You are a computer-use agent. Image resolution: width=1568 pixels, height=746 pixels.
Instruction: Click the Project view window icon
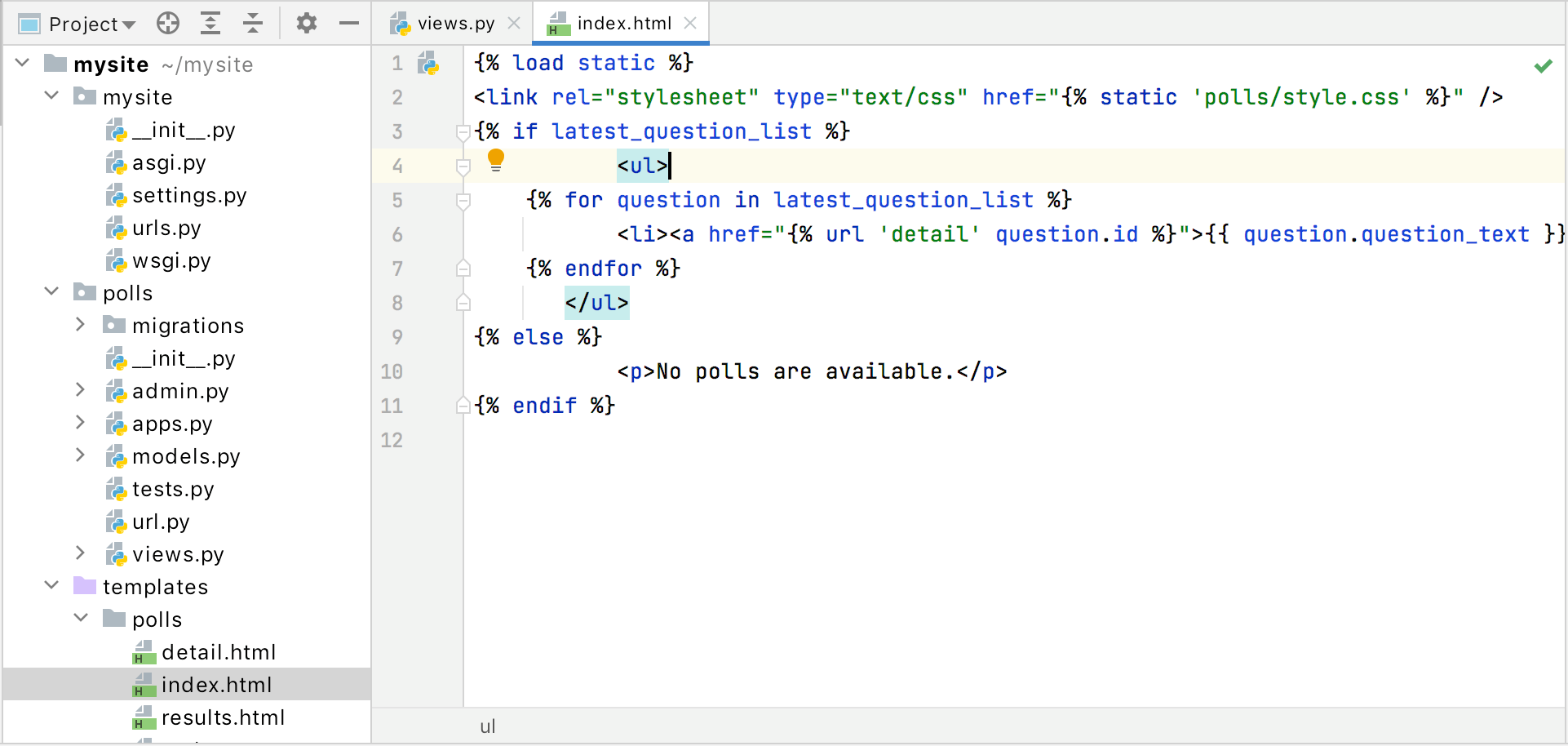[x=28, y=23]
